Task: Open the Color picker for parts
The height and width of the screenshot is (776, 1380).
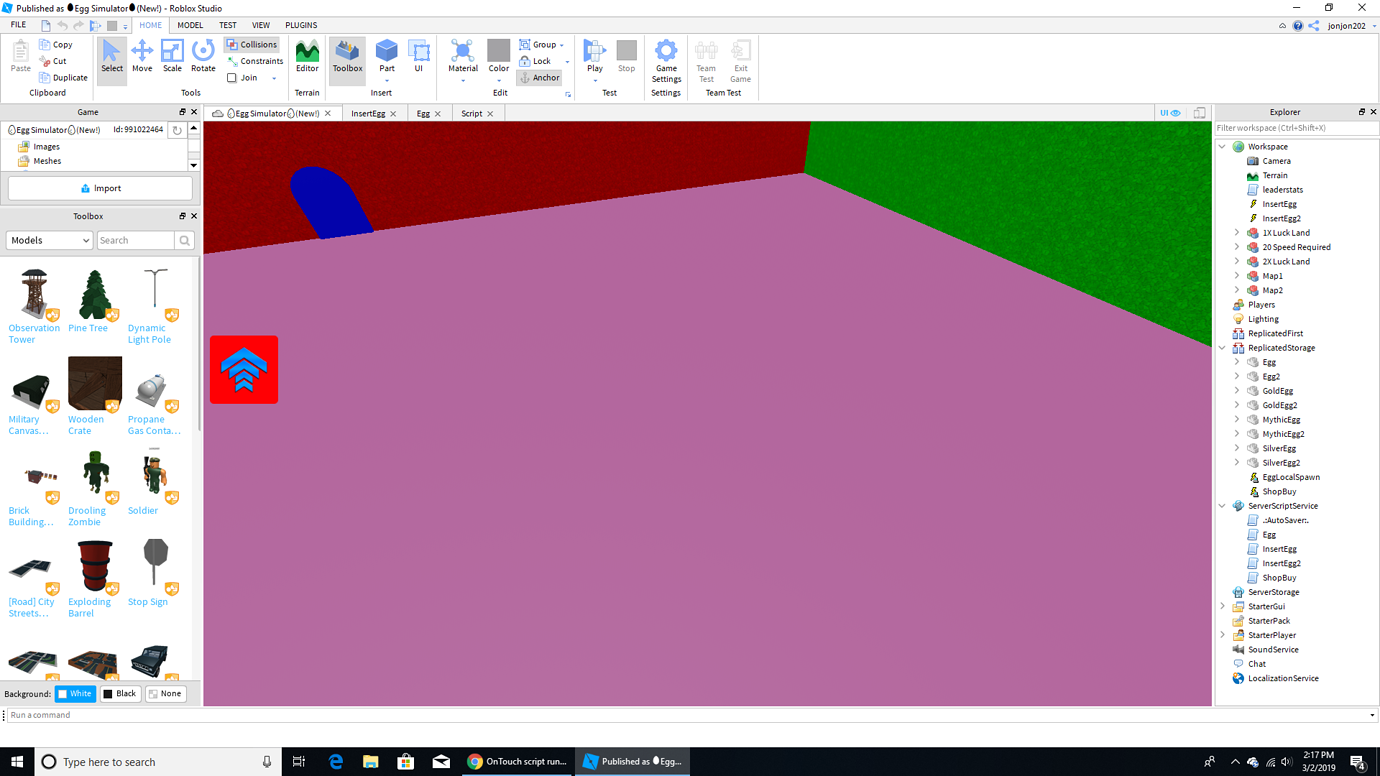Action: coord(498,58)
